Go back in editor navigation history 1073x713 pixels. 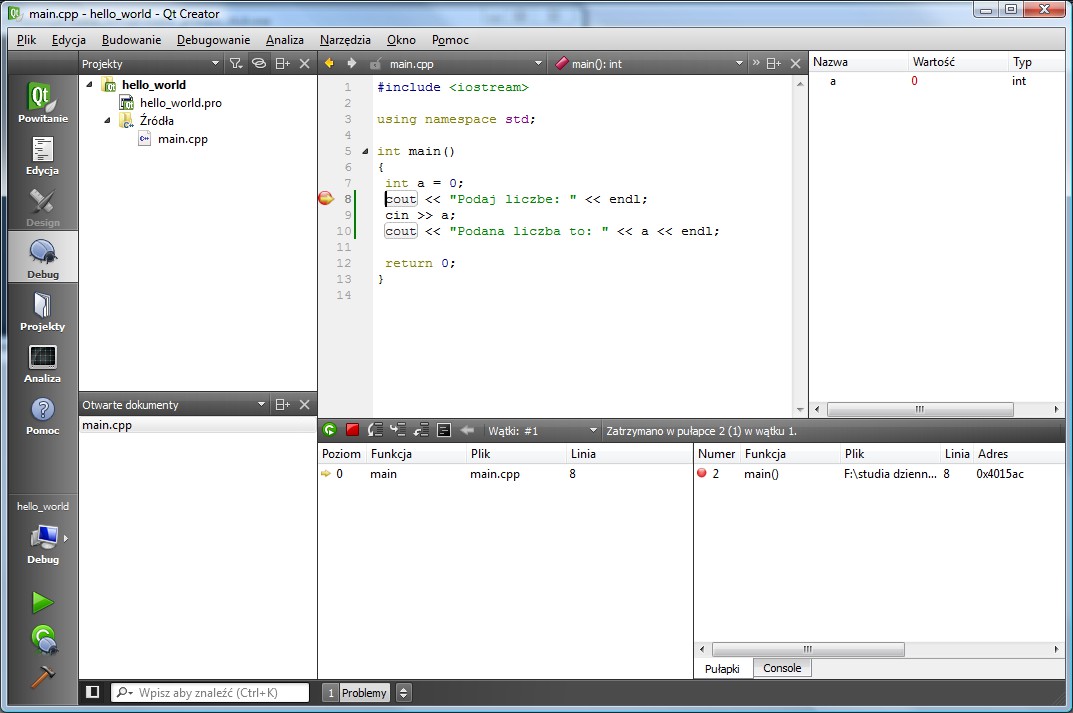329,64
